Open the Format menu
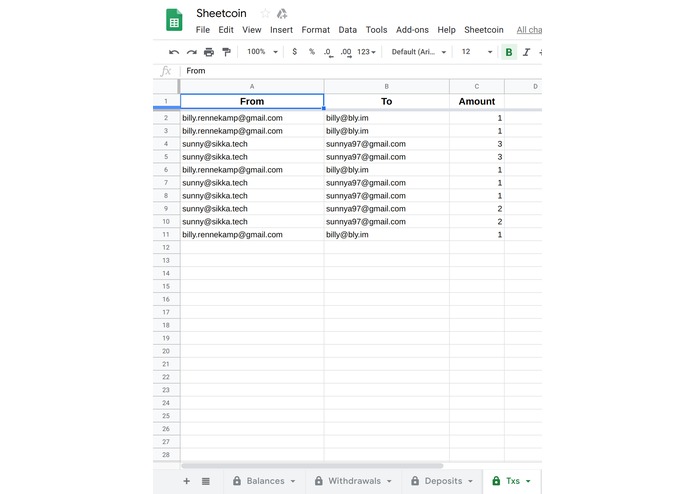Image resolution: width=695 pixels, height=494 pixels. [316, 30]
